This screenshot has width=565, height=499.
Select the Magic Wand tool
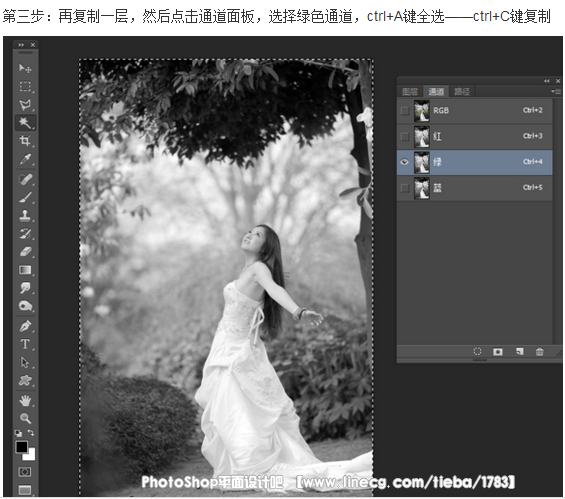(25, 122)
